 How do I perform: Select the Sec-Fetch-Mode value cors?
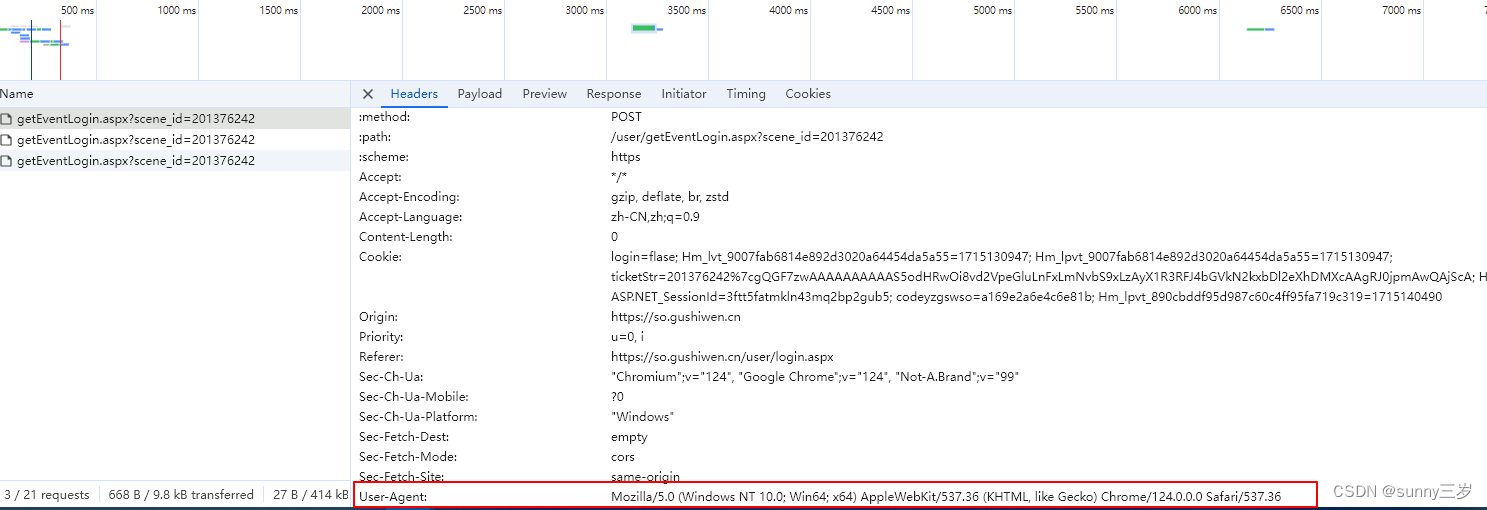[623, 457]
